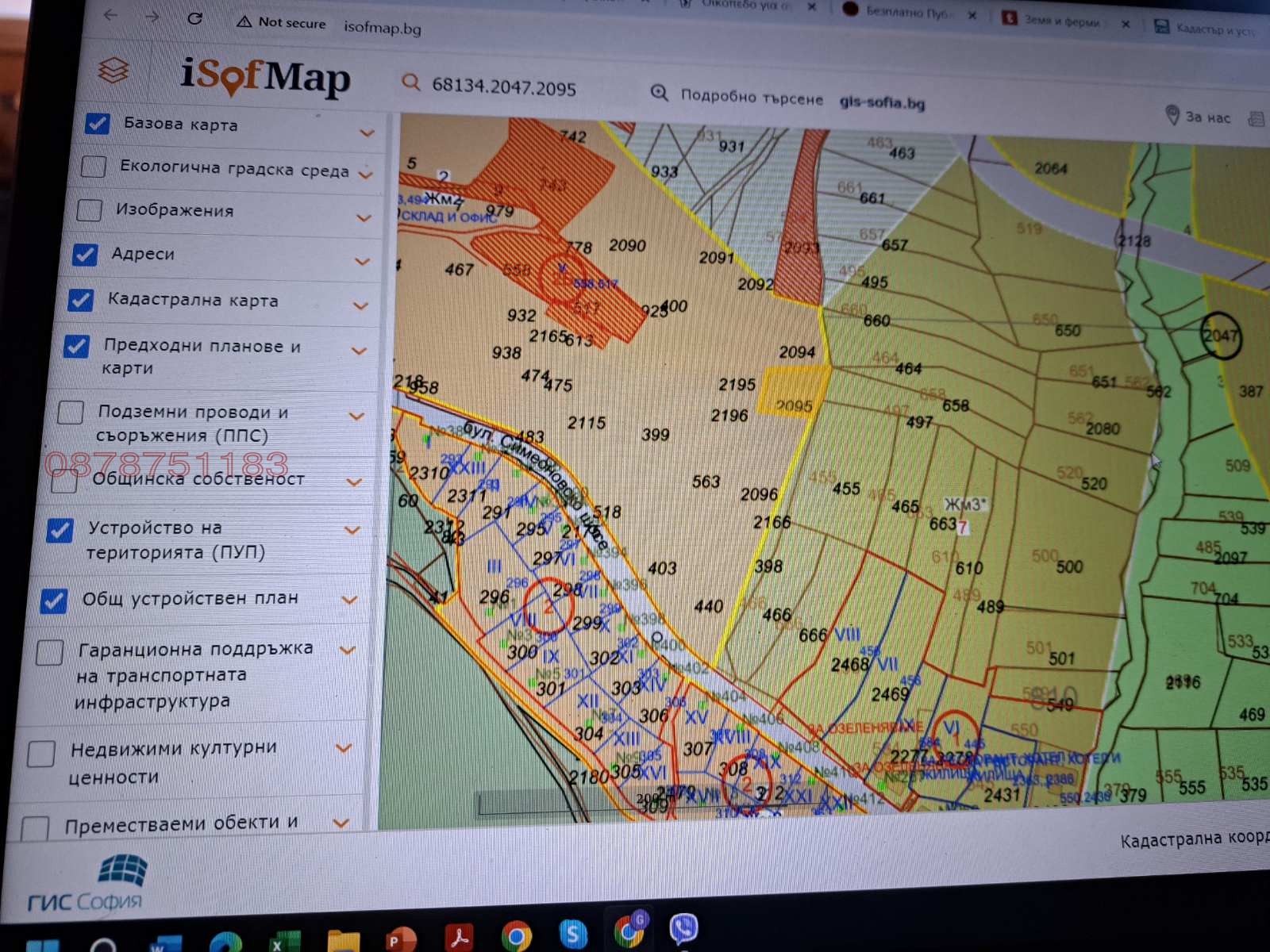Viewport: 1270px width, 952px height.
Task: Open Chrome from the taskbar
Action: (x=516, y=936)
